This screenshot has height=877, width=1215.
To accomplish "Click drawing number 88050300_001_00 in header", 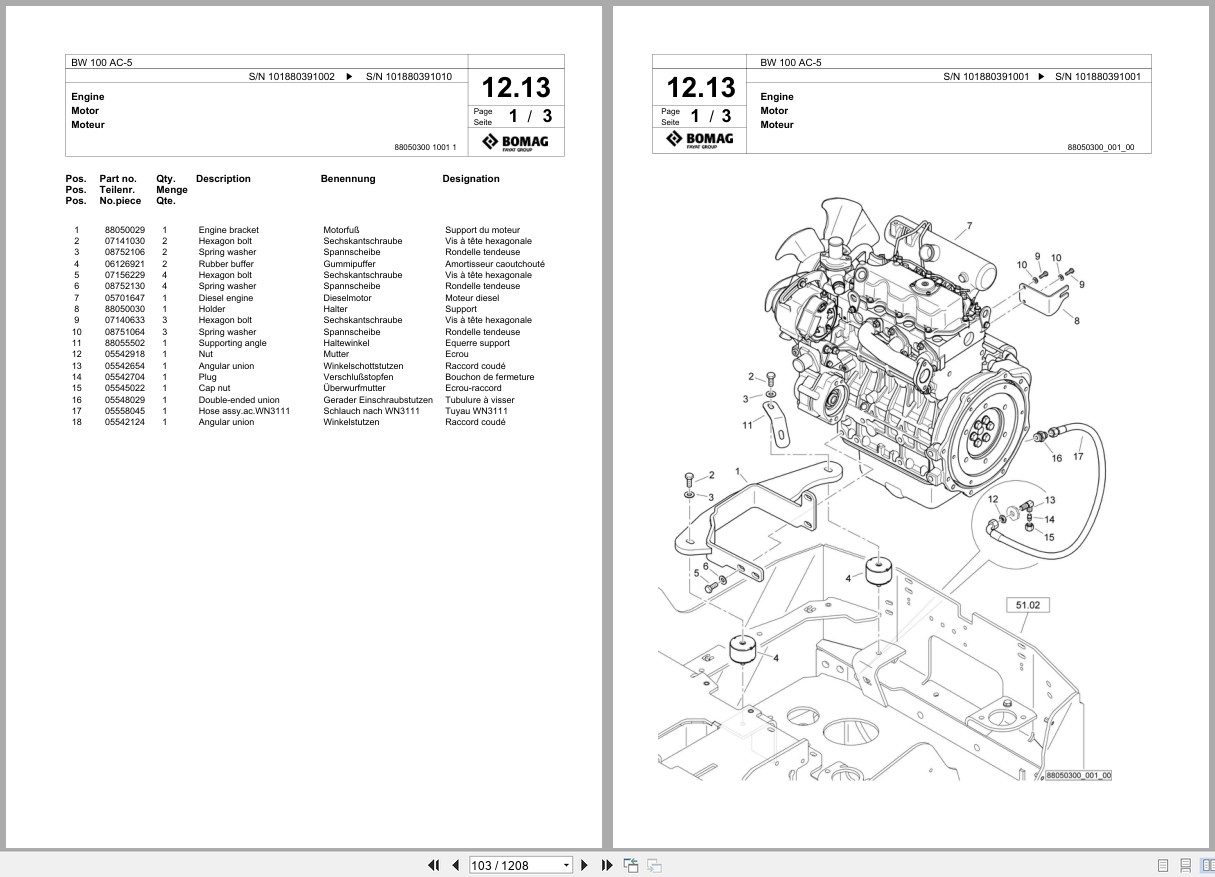I will tap(1101, 147).
